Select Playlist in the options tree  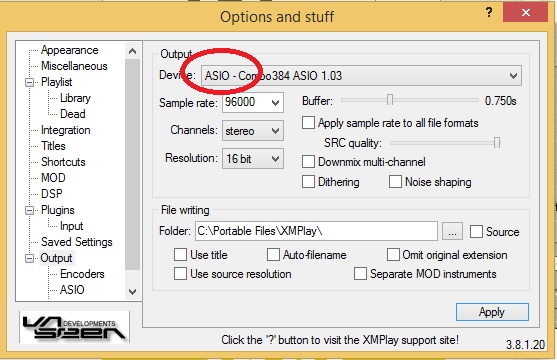56,82
